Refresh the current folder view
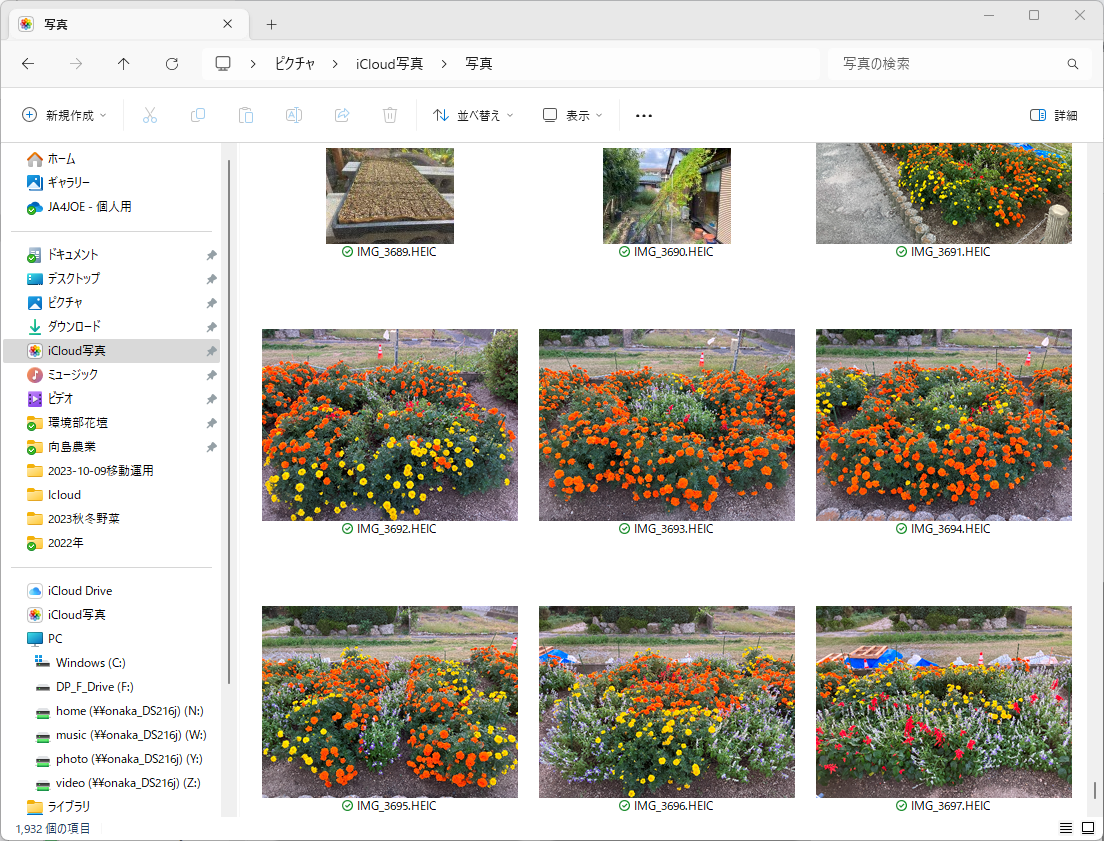This screenshot has width=1104, height=841. tap(172, 64)
